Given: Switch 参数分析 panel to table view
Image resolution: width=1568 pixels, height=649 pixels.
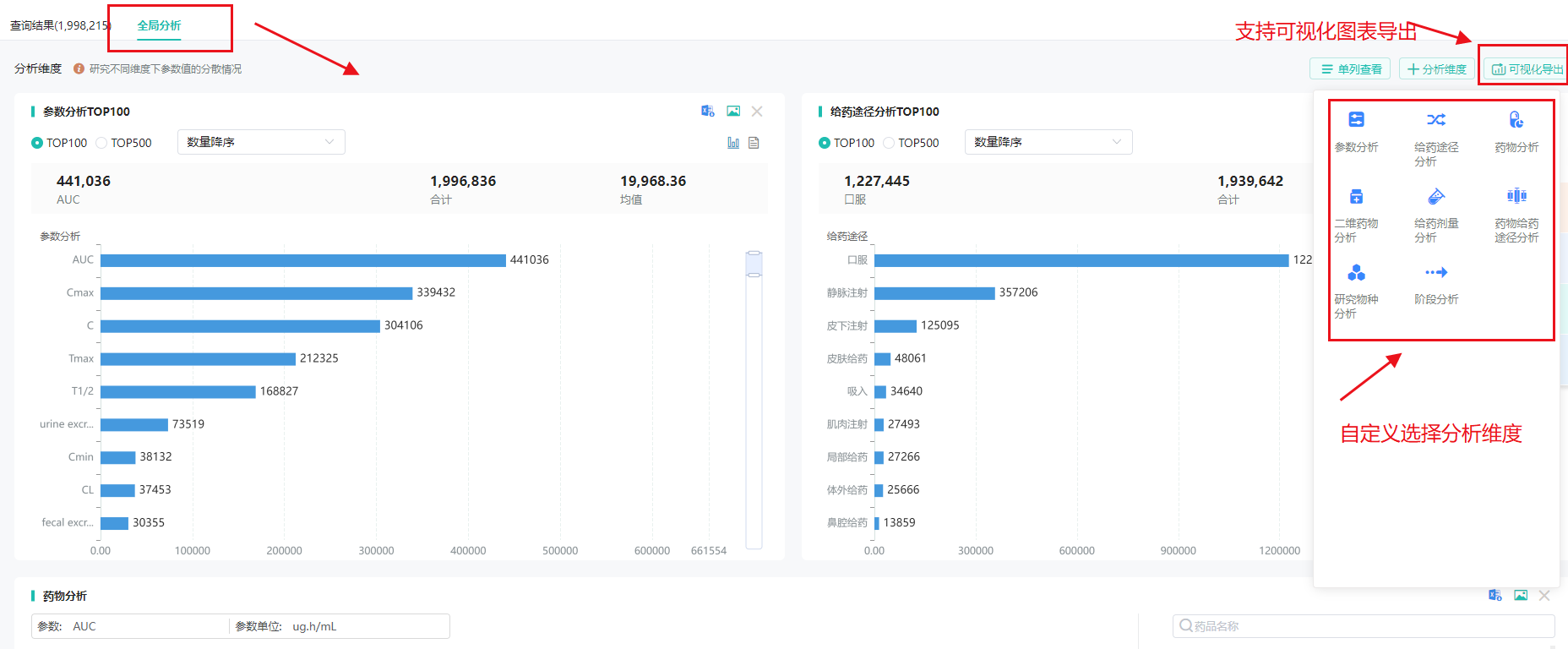Looking at the screenshot, I should pyautogui.click(x=754, y=143).
